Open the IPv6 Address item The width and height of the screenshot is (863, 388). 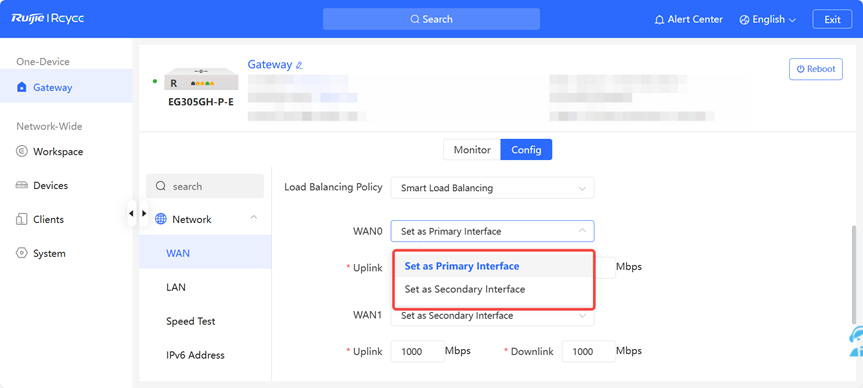click(x=205, y=355)
